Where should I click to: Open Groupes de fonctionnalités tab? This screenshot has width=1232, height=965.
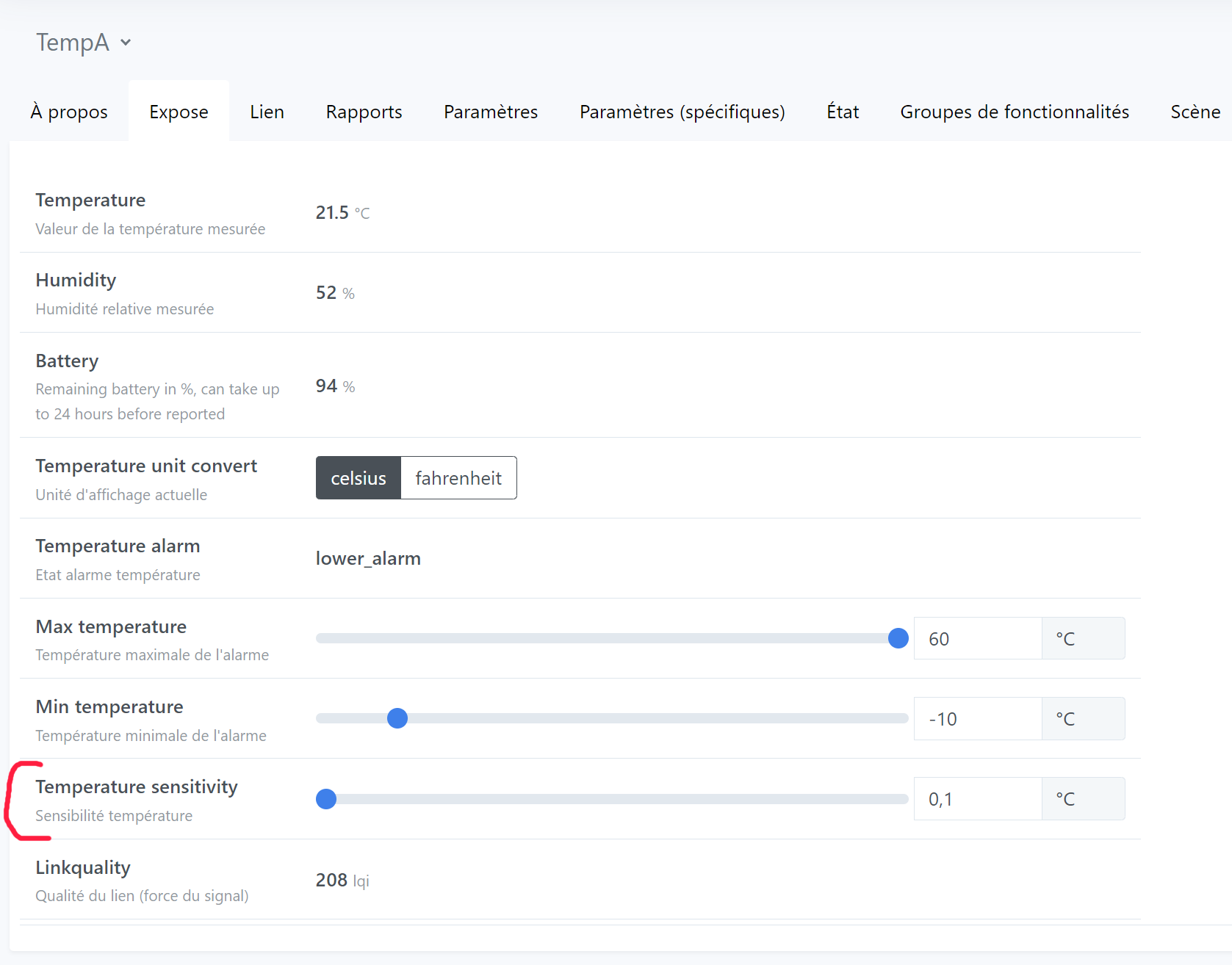pos(1015,112)
